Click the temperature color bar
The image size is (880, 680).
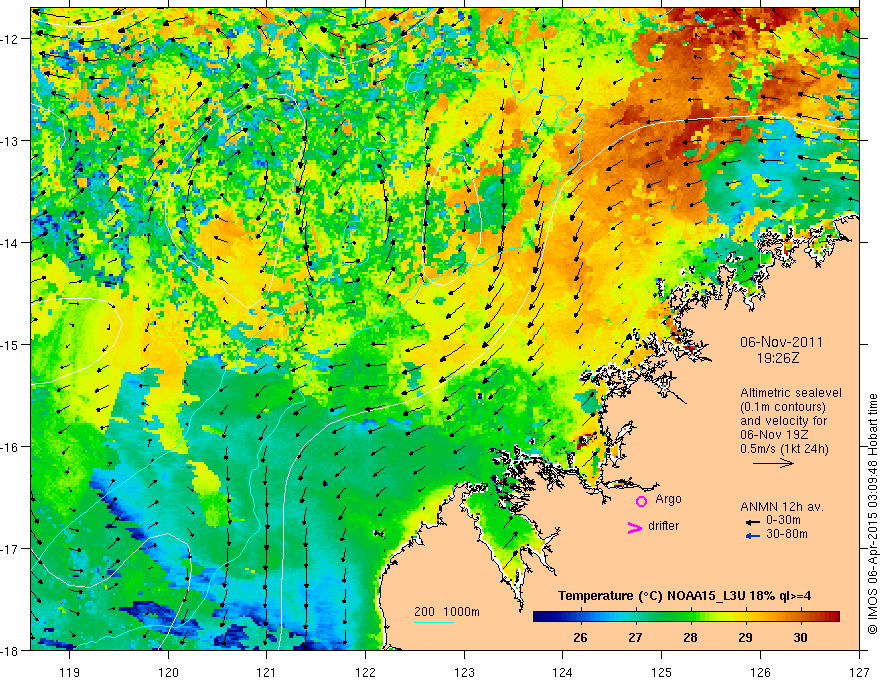coord(686,617)
